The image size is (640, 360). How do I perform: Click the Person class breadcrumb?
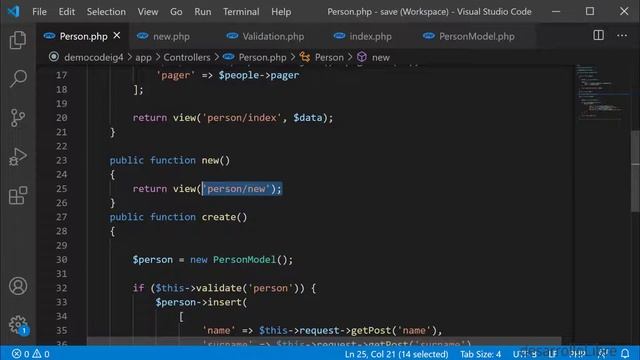tap(322, 57)
